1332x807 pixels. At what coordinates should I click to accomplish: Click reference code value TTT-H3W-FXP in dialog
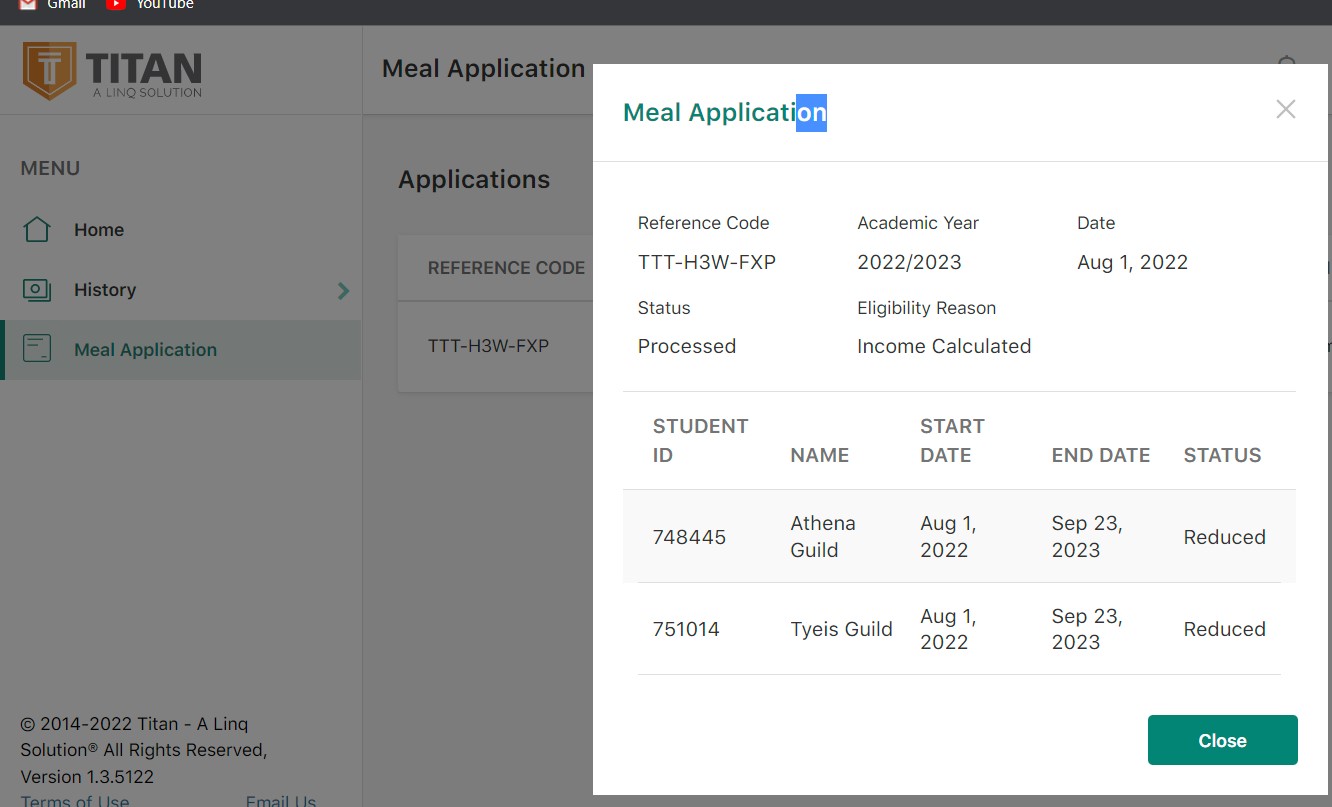point(707,263)
